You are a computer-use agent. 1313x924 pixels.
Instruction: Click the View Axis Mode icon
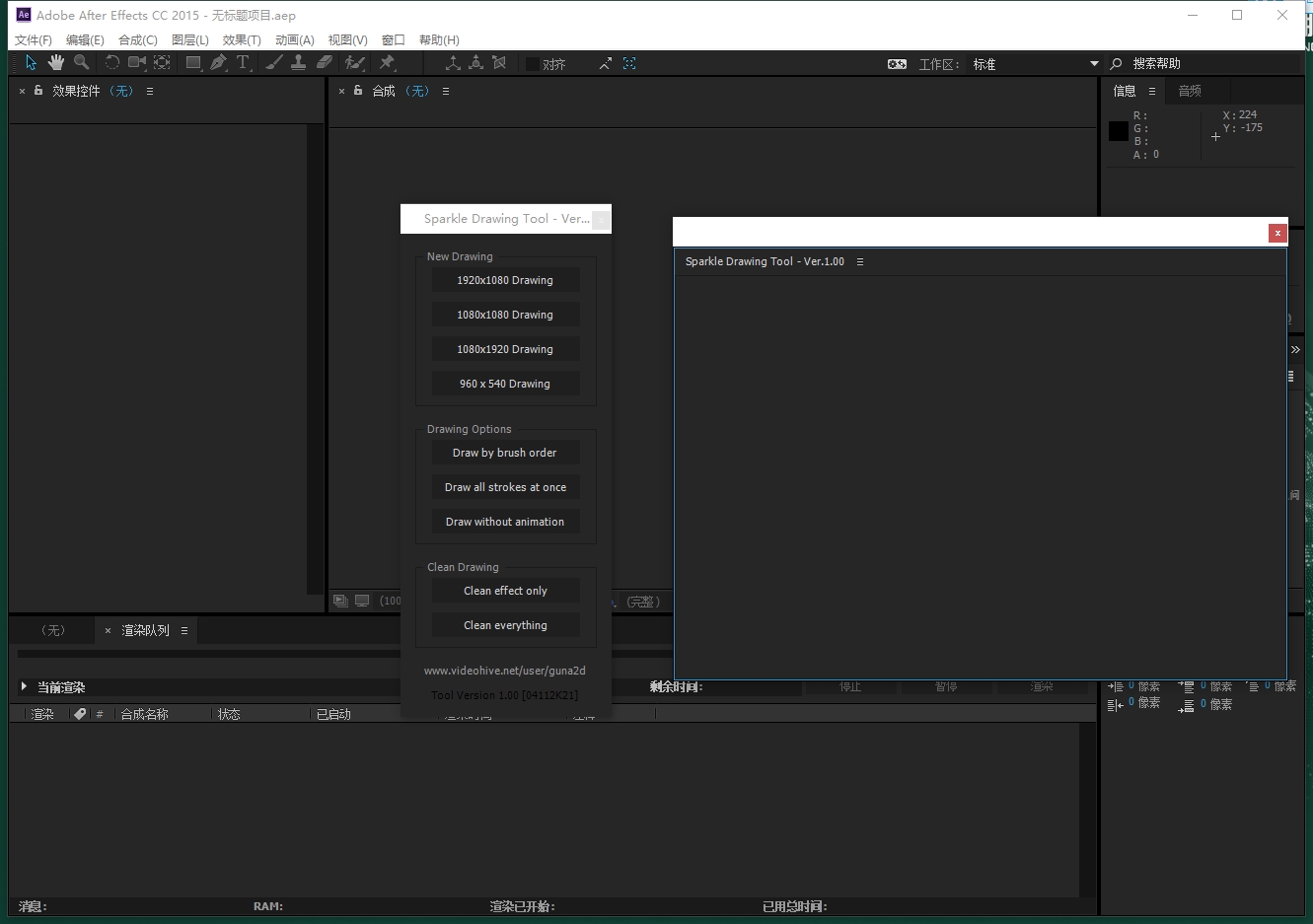(499, 63)
